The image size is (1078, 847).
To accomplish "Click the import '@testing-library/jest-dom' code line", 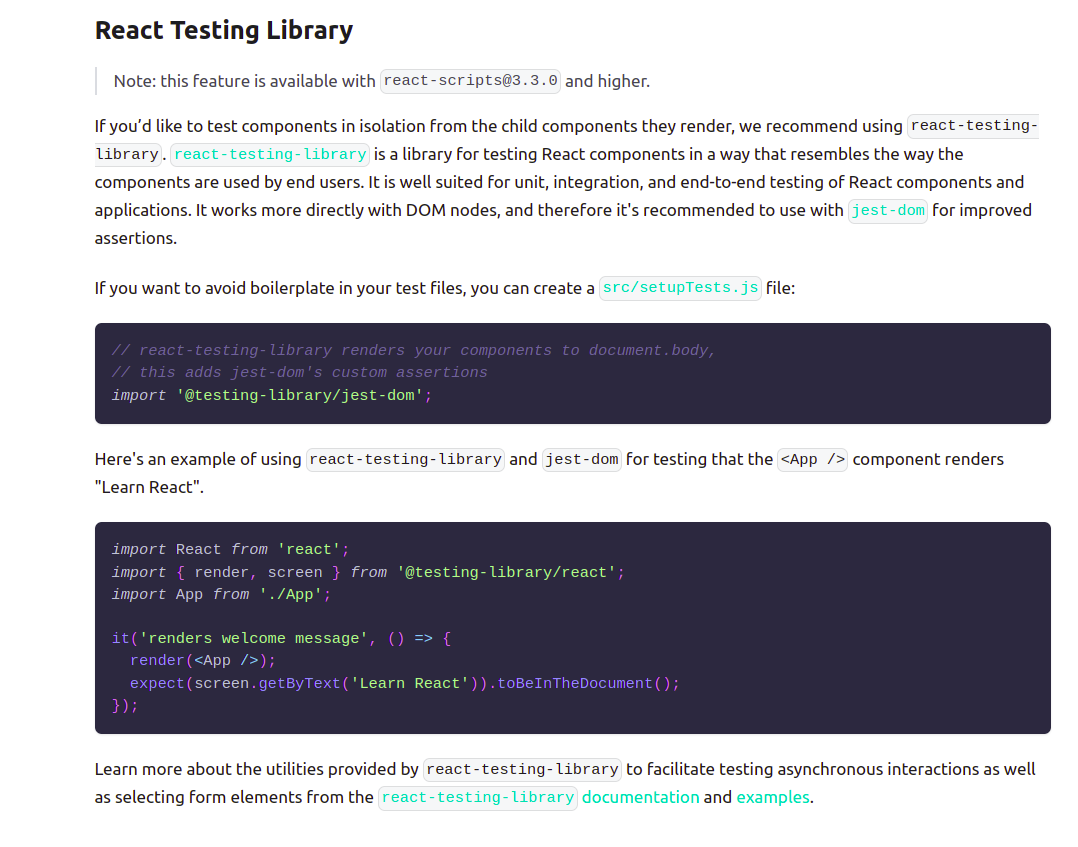I will point(272,395).
